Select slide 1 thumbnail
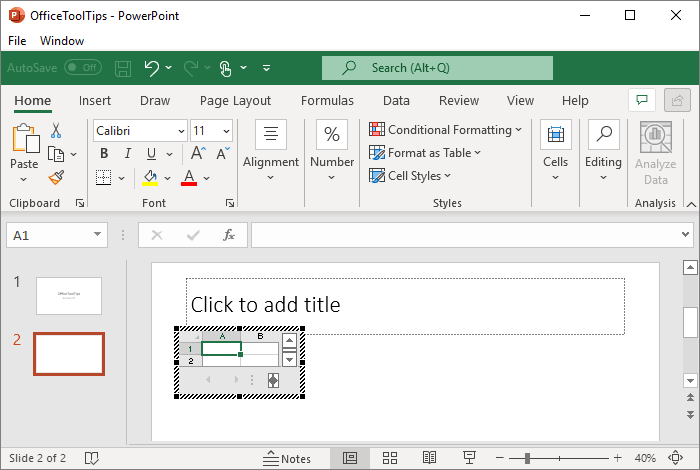The image size is (700, 470). 69,295
